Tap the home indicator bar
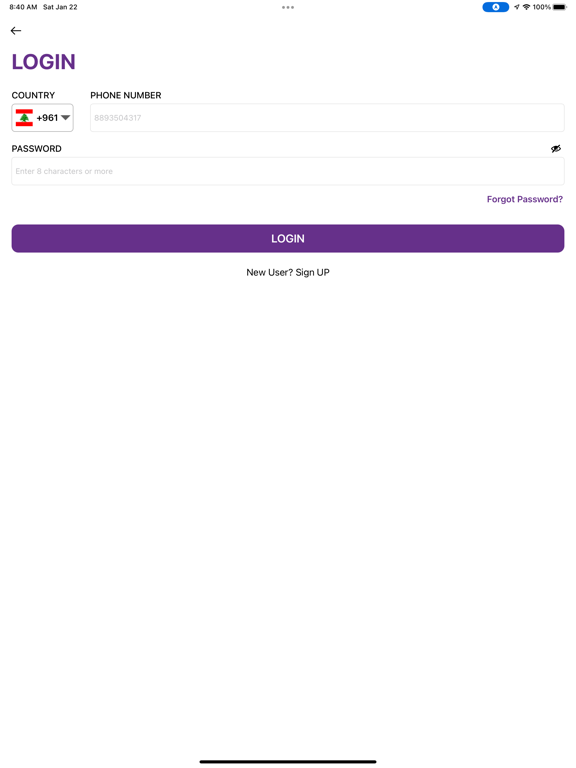The image size is (576, 768). (288, 762)
